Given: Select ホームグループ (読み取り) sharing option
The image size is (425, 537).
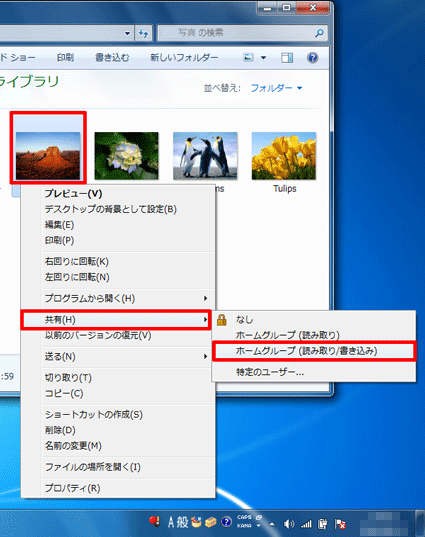Looking at the screenshot, I should [x=314, y=335].
